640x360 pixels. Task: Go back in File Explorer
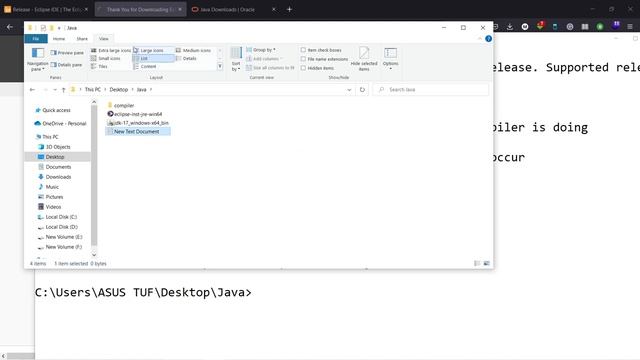coord(32,89)
